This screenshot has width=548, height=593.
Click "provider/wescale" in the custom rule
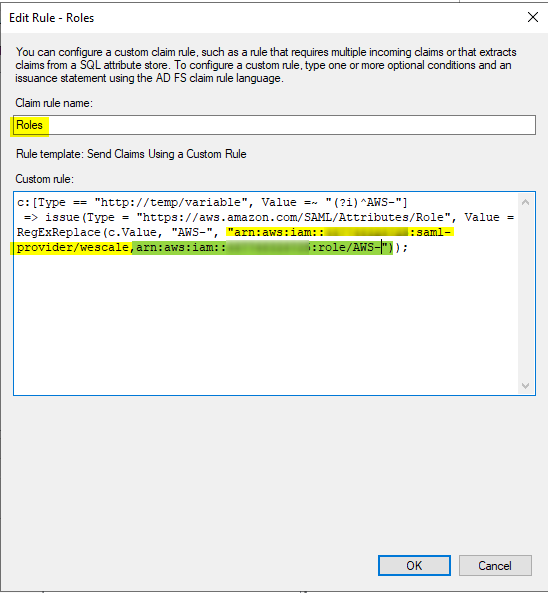(x=73, y=248)
